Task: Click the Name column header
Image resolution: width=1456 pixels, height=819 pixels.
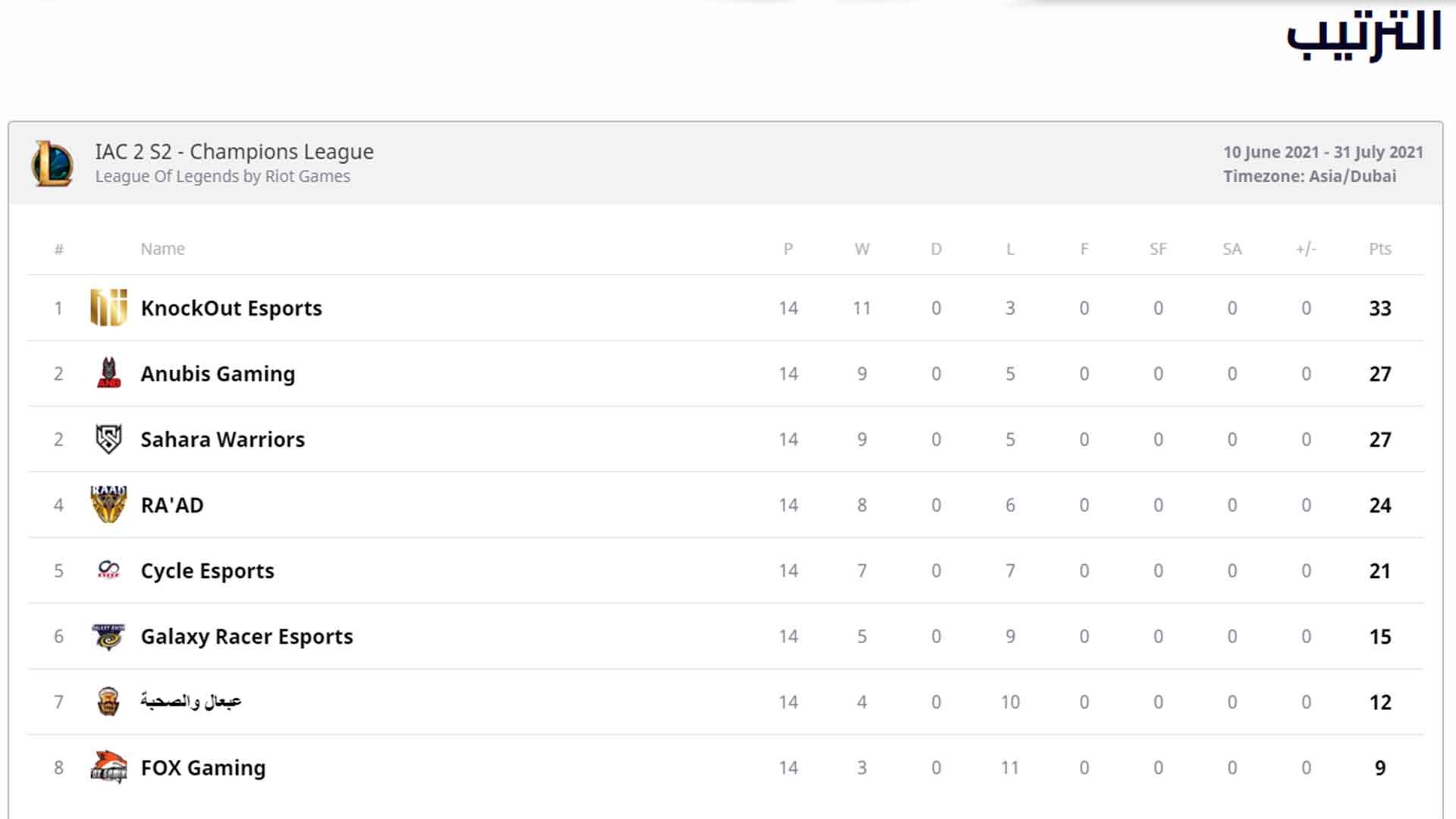Action: click(x=162, y=249)
